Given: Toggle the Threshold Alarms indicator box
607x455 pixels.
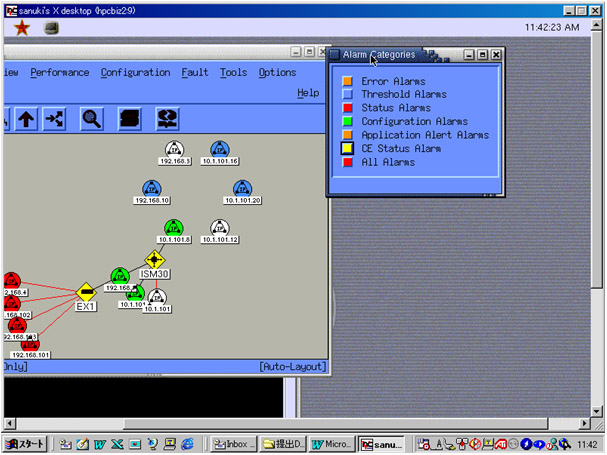Looking at the screenshot, I should (x=347, y=95).
